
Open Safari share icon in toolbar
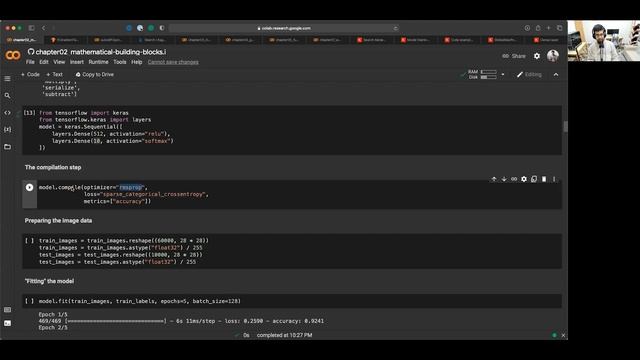pyautogui.click(x=538, y=28)
